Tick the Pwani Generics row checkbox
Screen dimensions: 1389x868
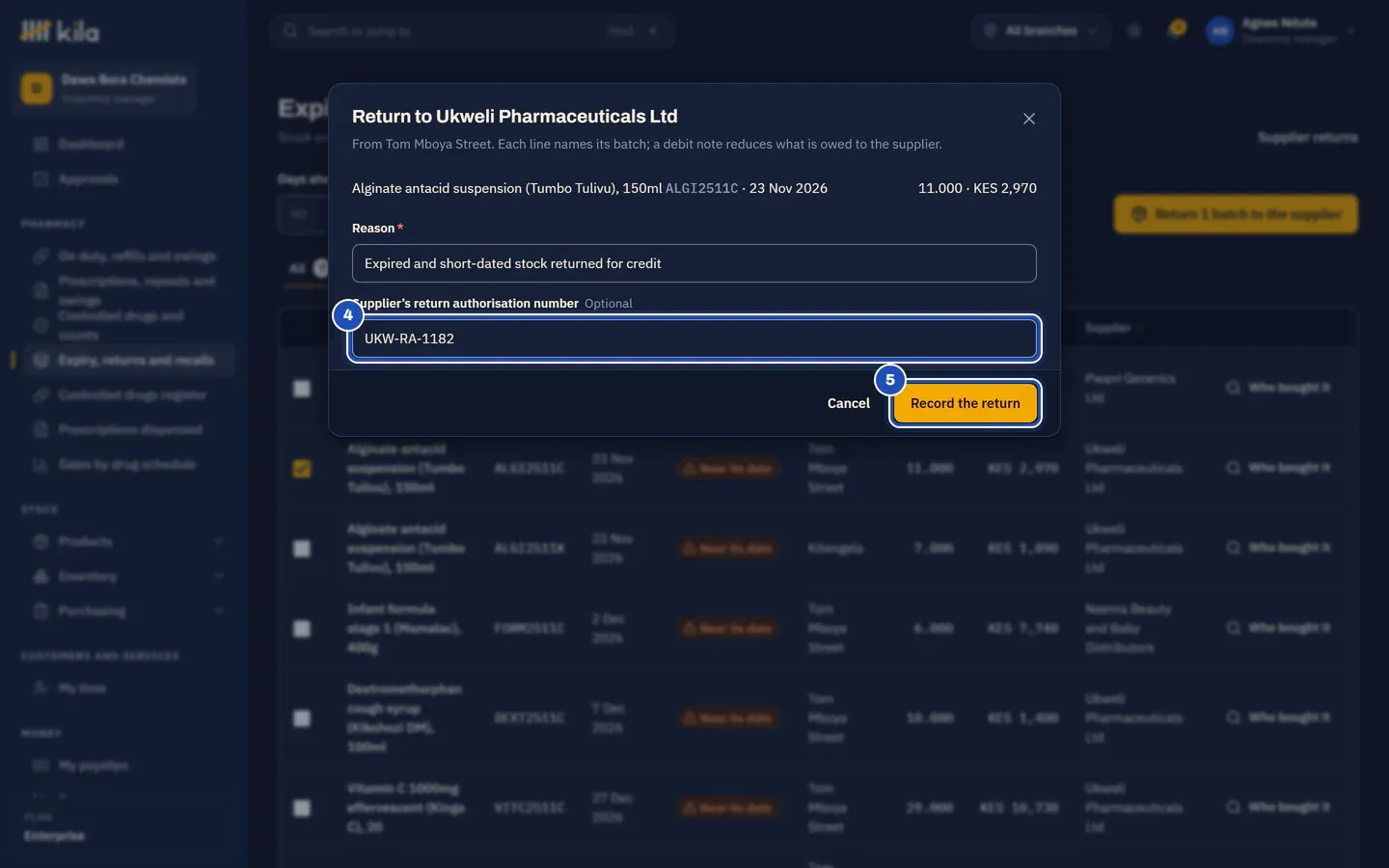(x=302, y=389)
